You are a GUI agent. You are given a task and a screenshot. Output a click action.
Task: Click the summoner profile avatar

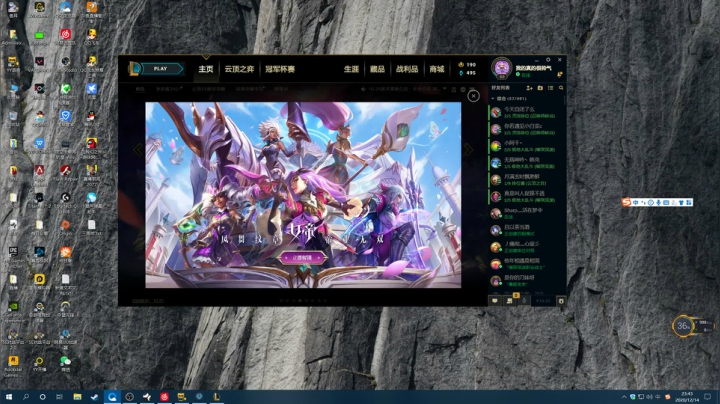click(501, 68)
